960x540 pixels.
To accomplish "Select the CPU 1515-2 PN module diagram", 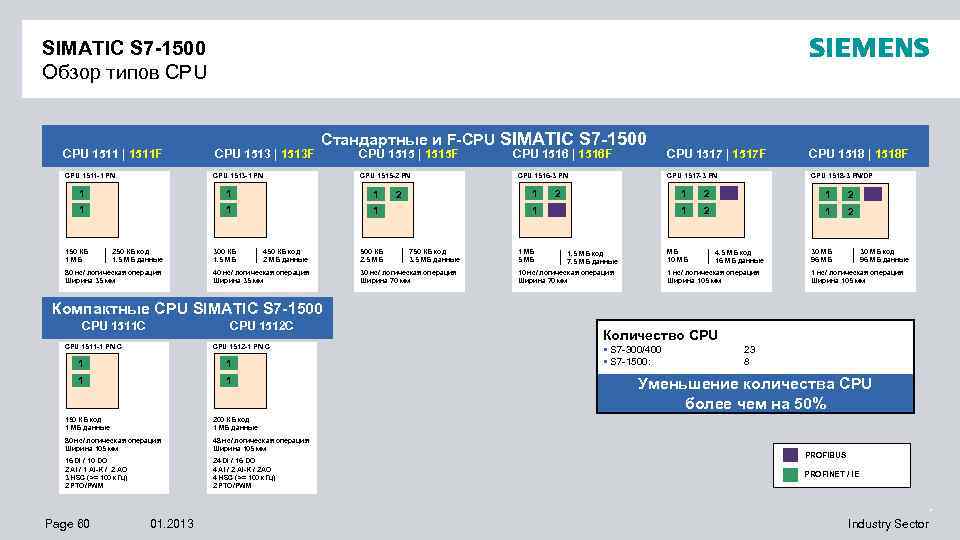I will [x=388, y=210].
